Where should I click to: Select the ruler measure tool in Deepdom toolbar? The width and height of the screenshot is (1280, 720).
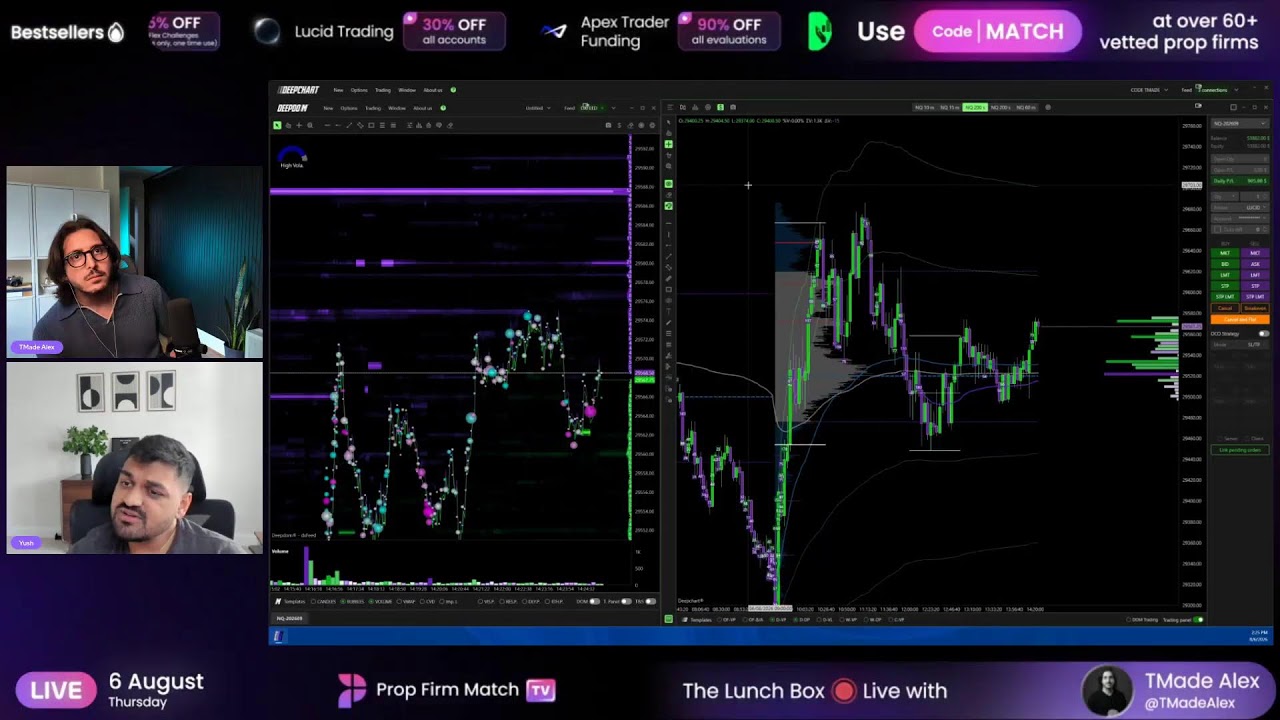click(x=360, y=125)
